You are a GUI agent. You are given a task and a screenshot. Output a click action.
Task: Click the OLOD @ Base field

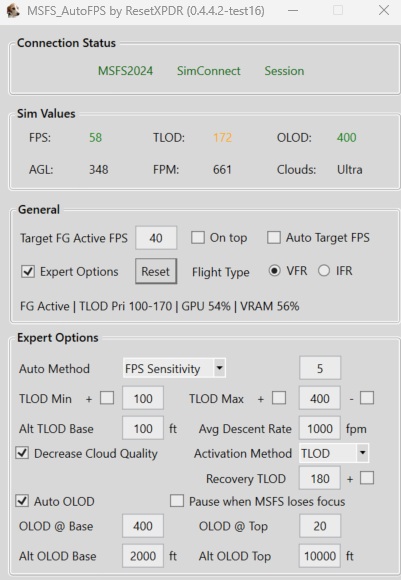point(143,526)
